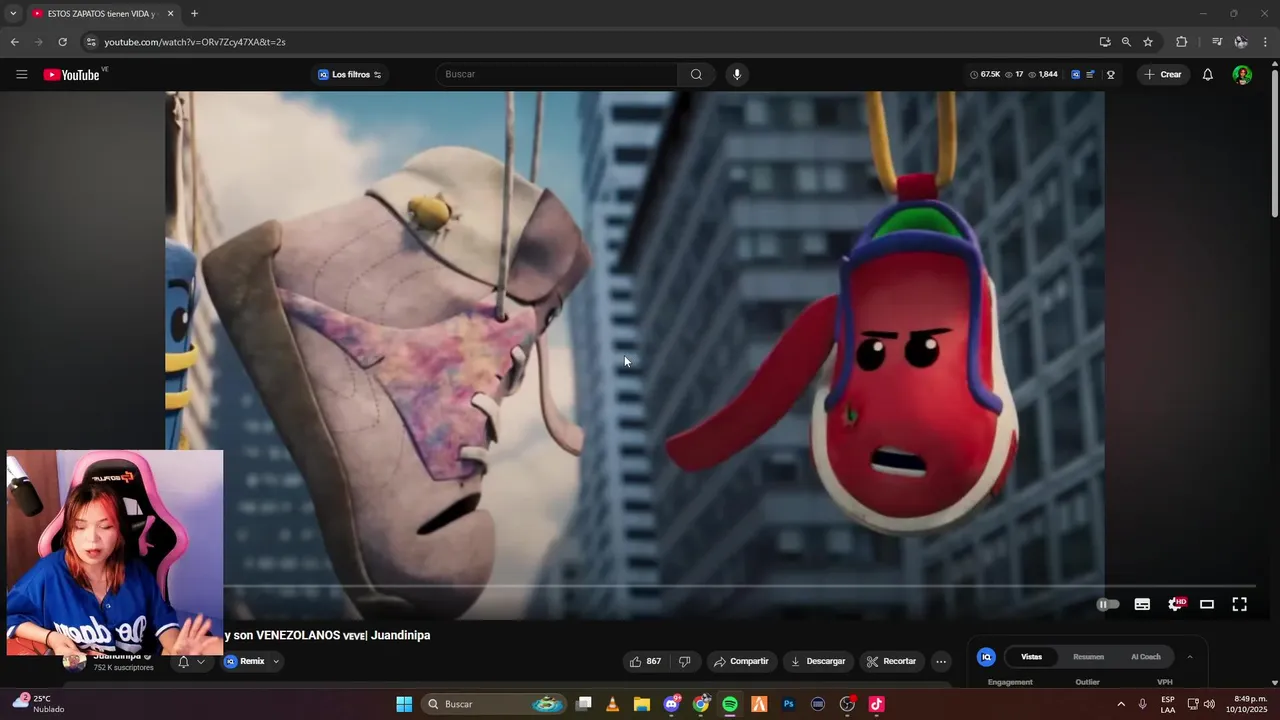
Task: Show hidden system tray icons
Action: (1120, 704)
